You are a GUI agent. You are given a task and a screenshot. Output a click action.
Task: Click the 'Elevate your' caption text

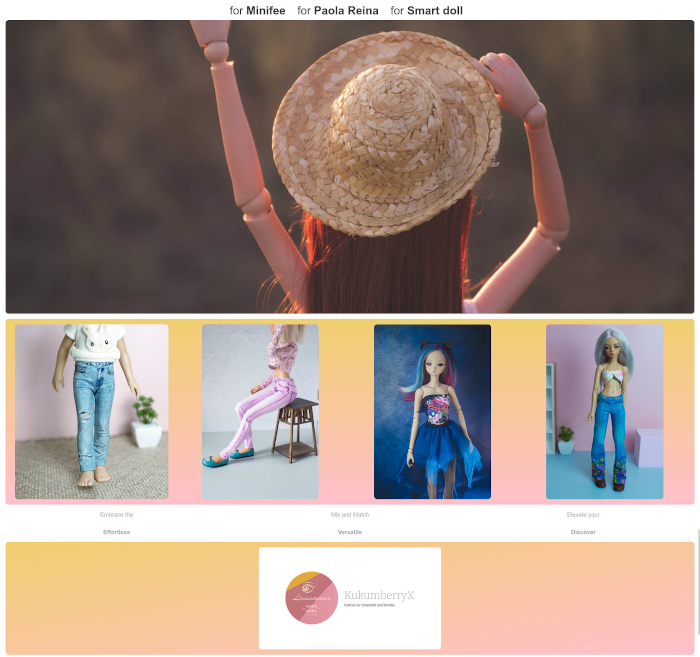click(583, 515)
